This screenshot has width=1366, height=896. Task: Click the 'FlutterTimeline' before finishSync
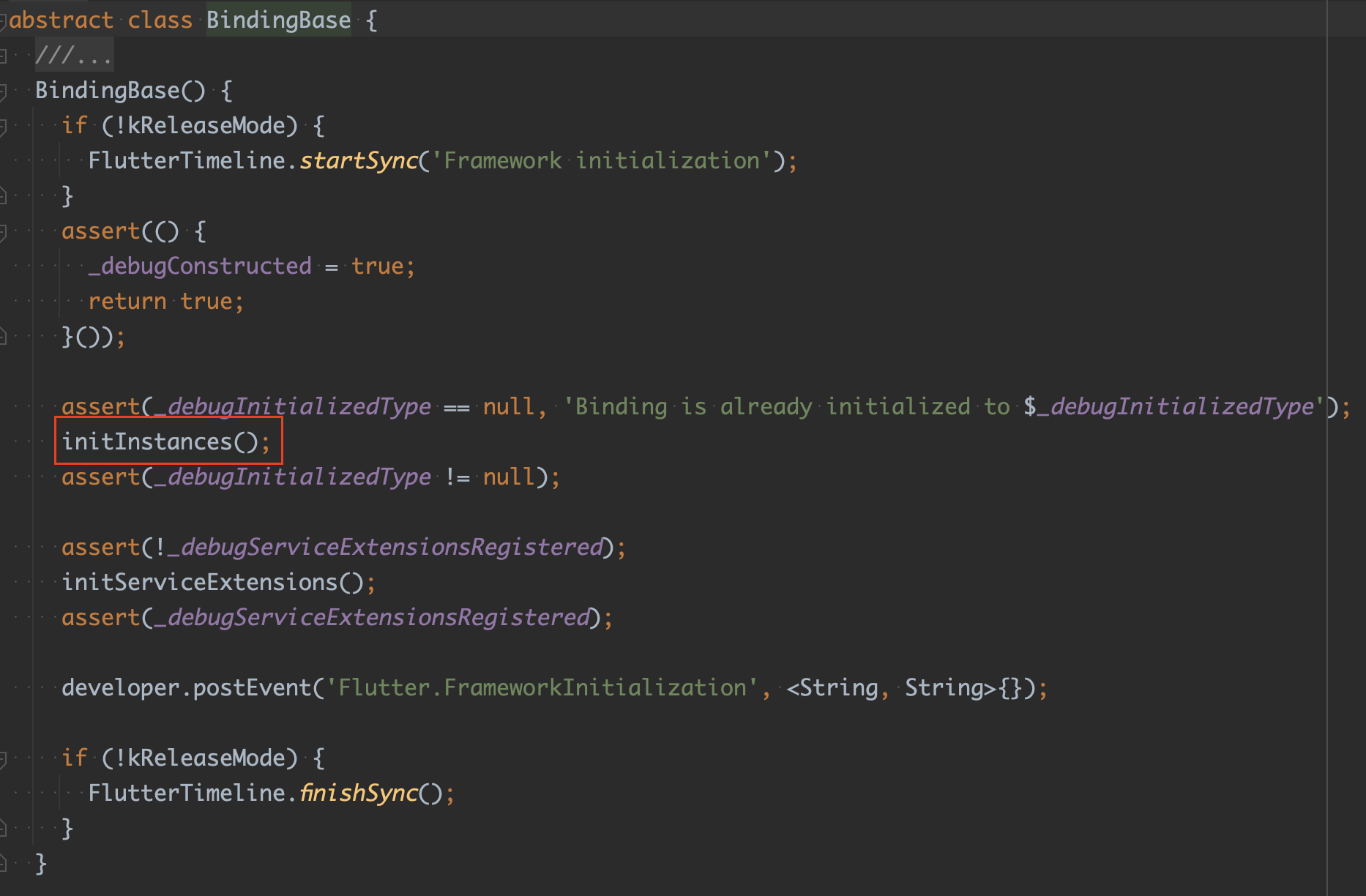[x=187, y=794]
